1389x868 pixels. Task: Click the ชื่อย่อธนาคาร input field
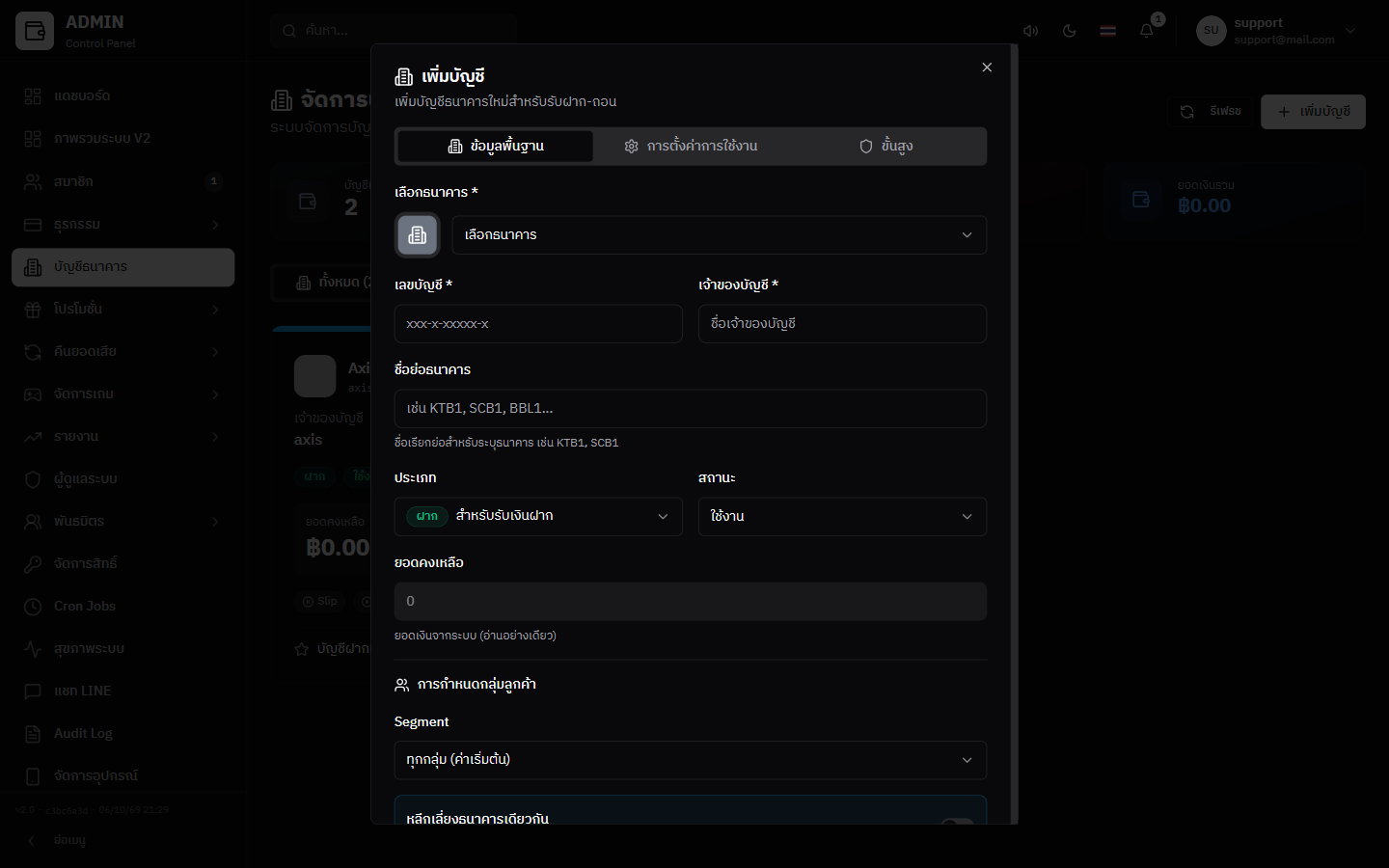click(x=691, y=409)
